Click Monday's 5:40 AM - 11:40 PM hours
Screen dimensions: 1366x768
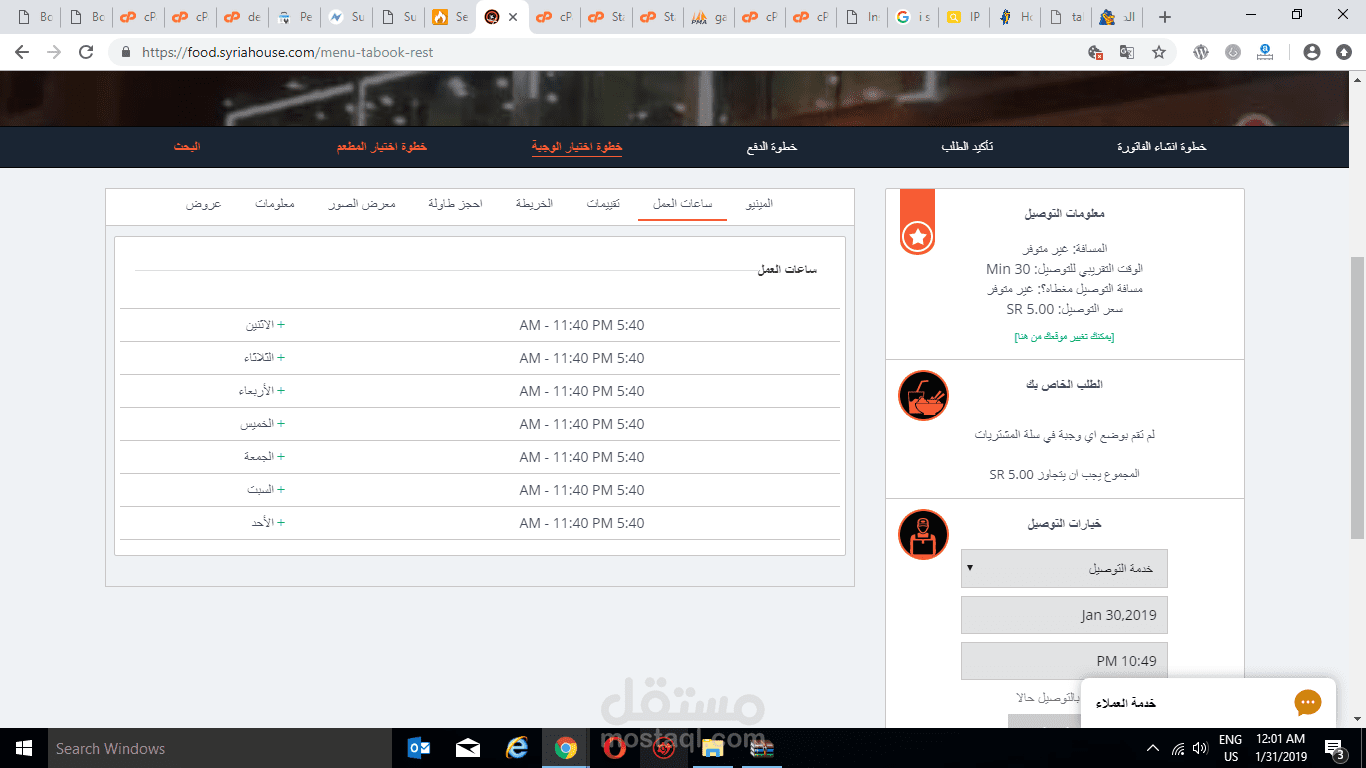tap(582, 325)
